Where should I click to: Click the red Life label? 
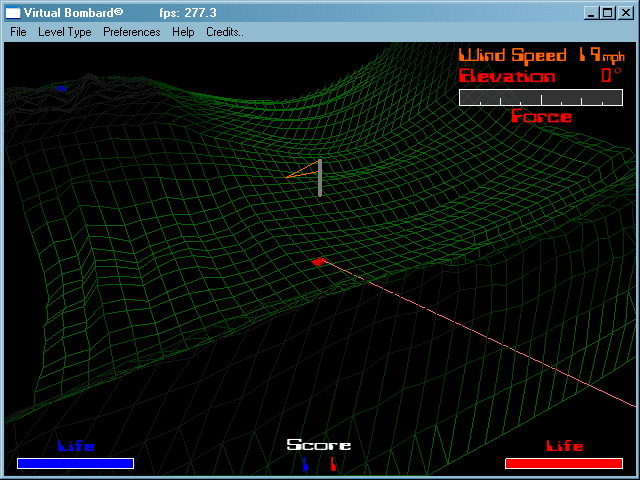click(564, 446)
